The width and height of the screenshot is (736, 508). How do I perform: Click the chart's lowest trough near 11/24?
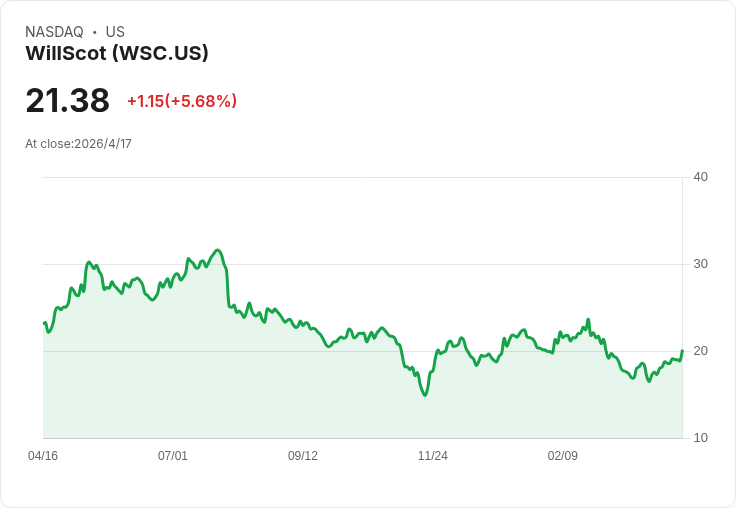click(425, 395)
